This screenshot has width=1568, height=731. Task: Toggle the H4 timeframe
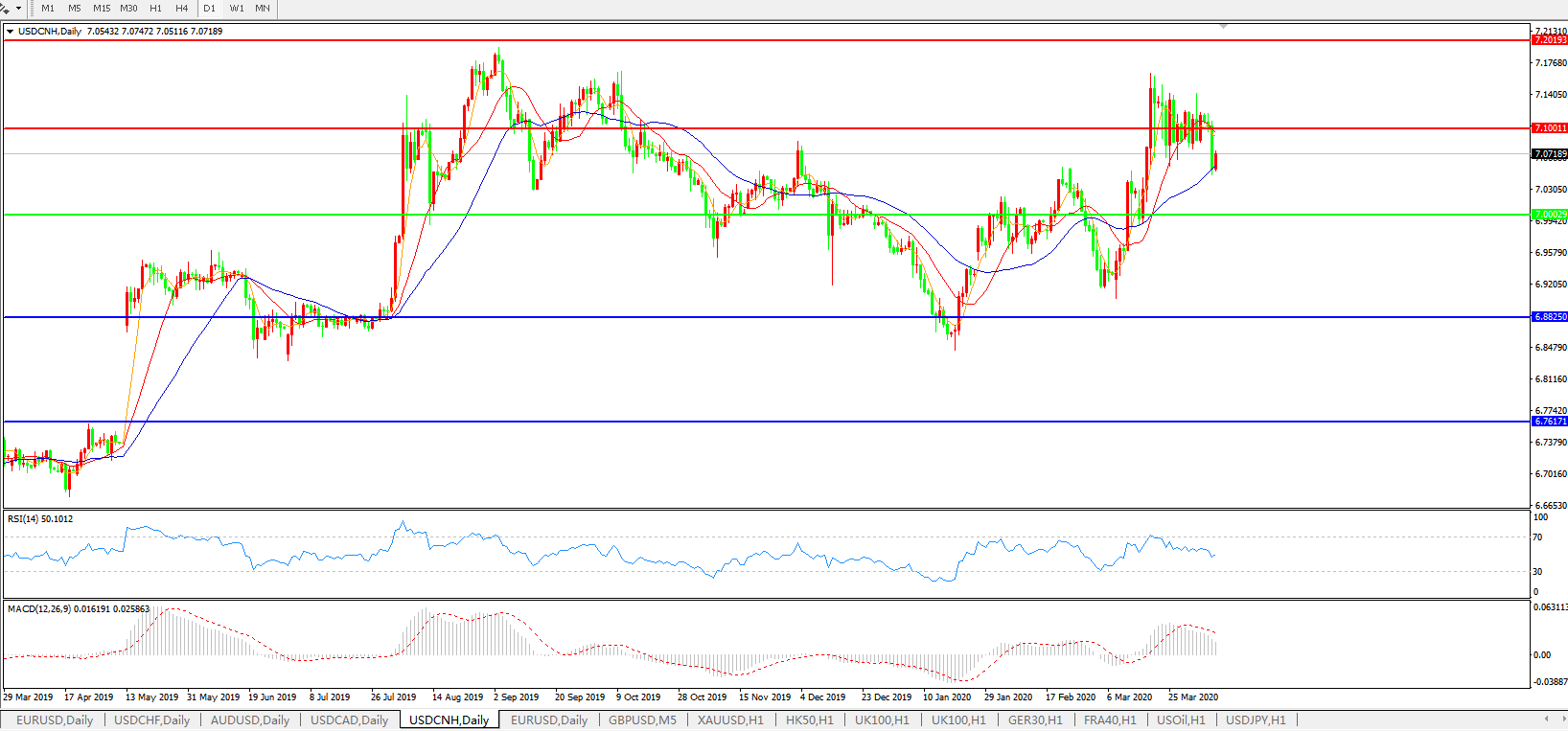[x=182, y=8]
